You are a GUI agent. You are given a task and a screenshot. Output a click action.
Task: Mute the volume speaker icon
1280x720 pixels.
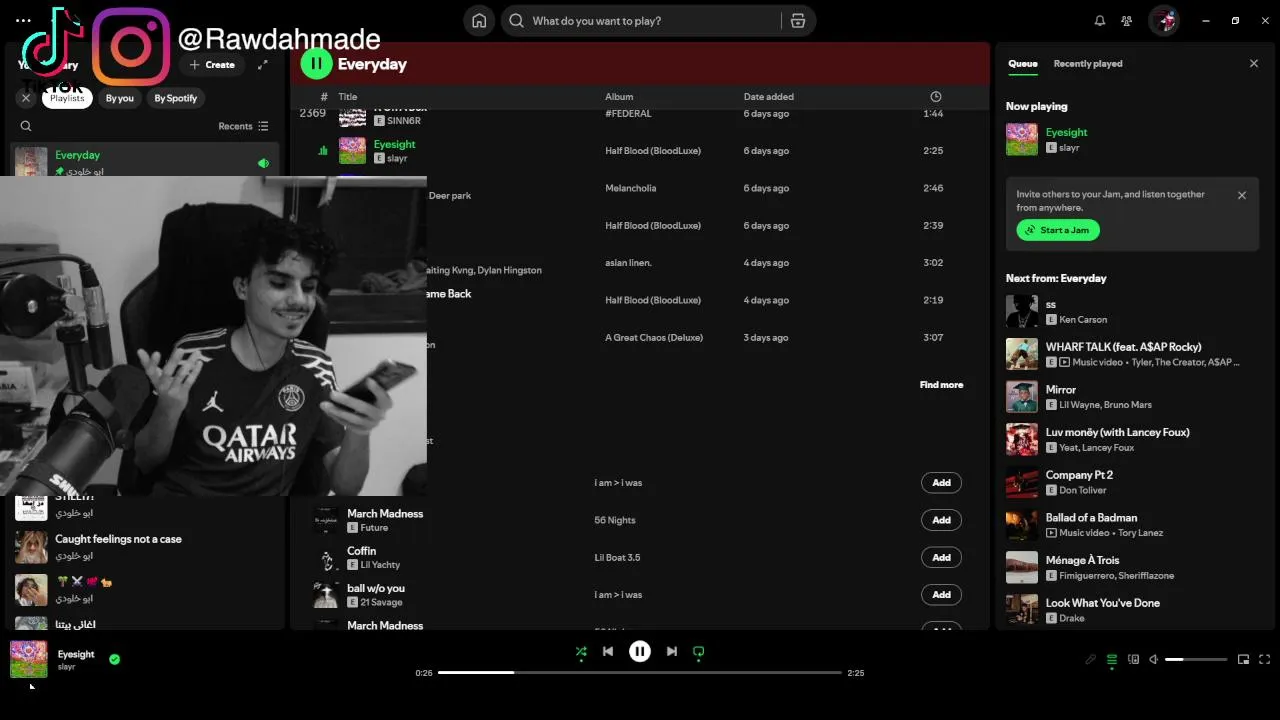1154,660
